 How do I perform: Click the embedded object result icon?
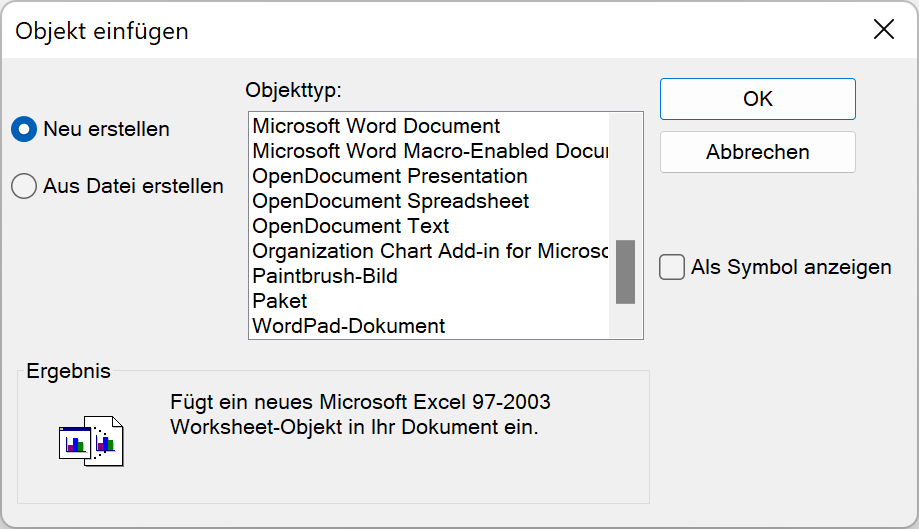tap(91, 441)
